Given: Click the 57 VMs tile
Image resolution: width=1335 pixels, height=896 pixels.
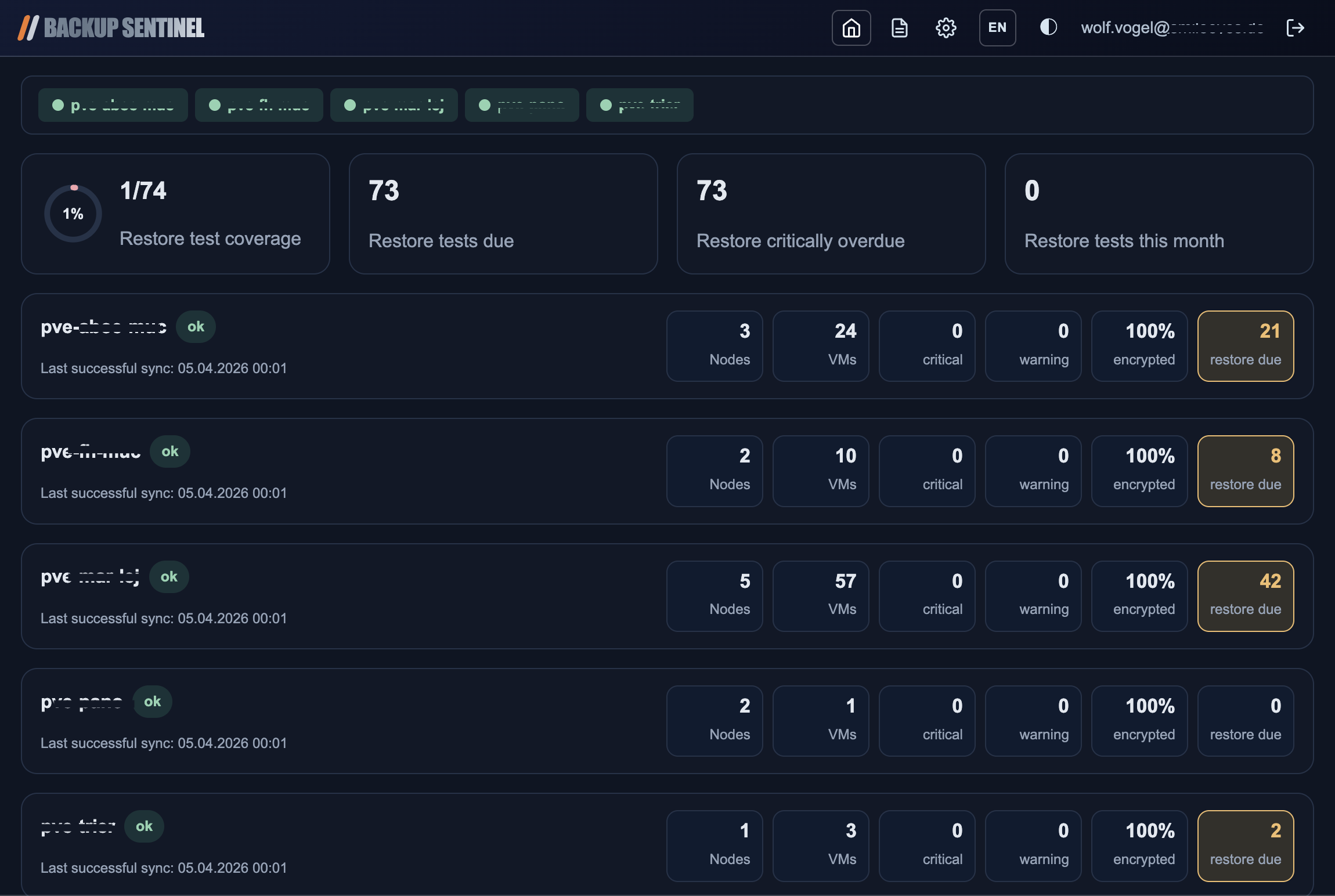Looking at the screenshot, I should 820,596.
